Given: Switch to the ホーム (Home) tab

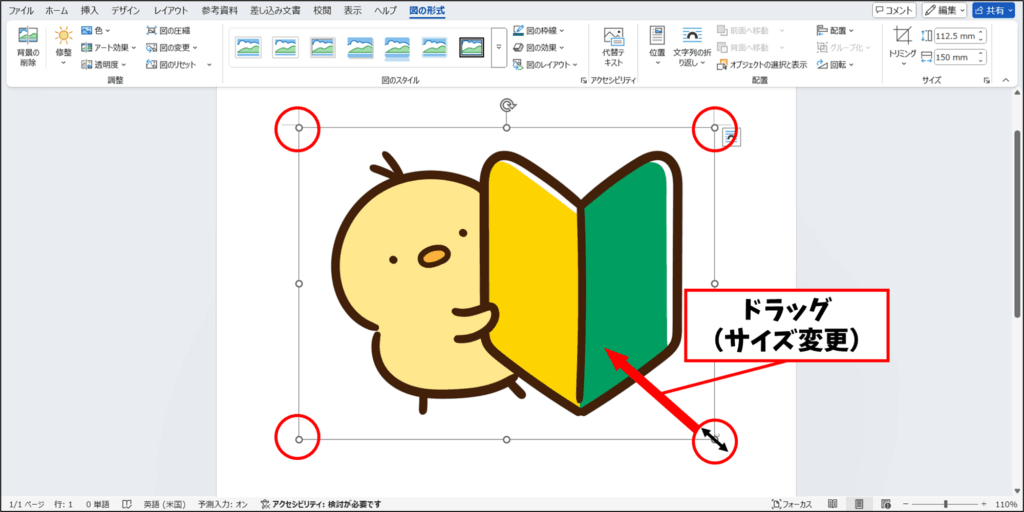Looking at the screenshot, I should click(x=57, y=10).
